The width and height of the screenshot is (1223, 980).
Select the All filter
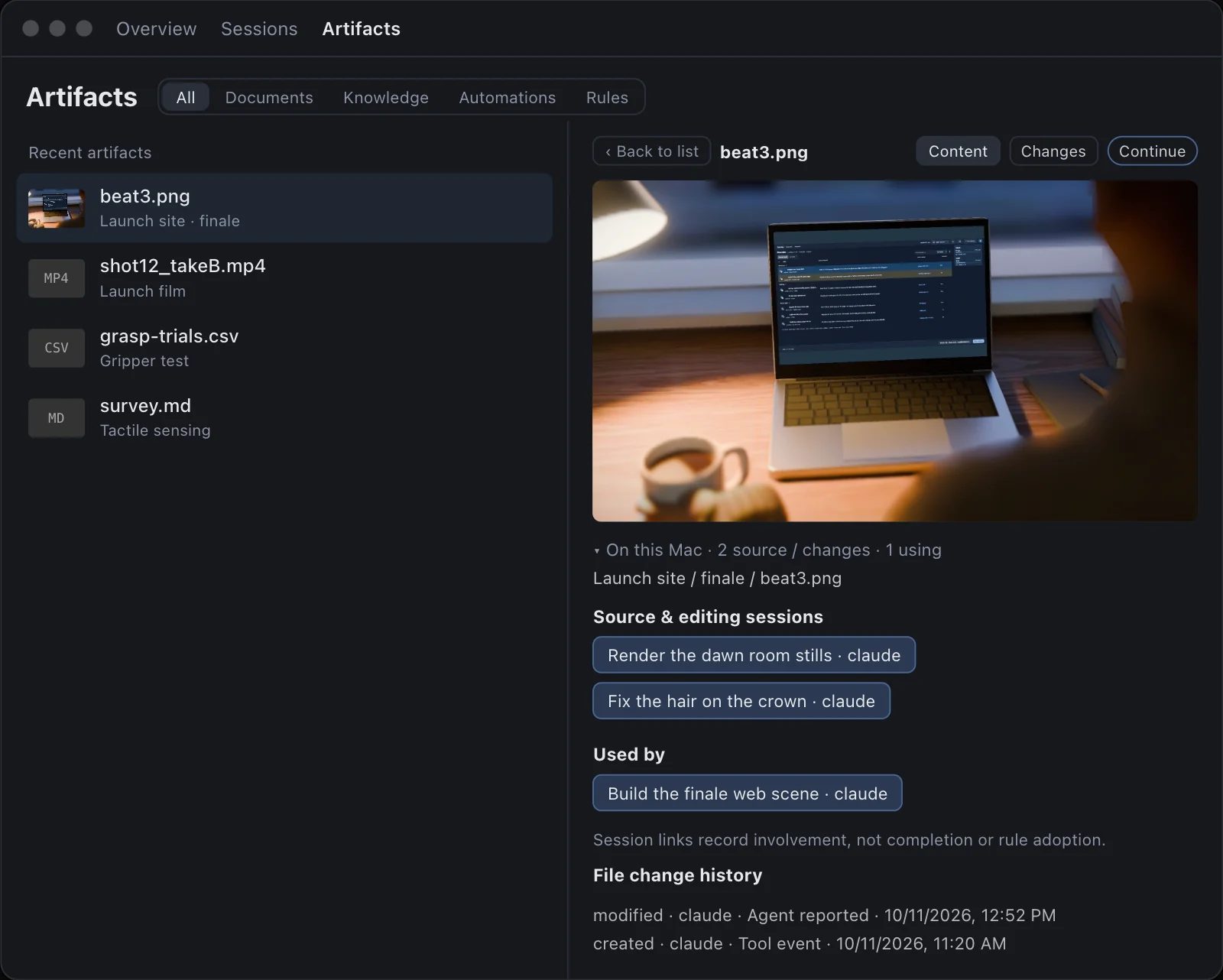pos(186,97)
